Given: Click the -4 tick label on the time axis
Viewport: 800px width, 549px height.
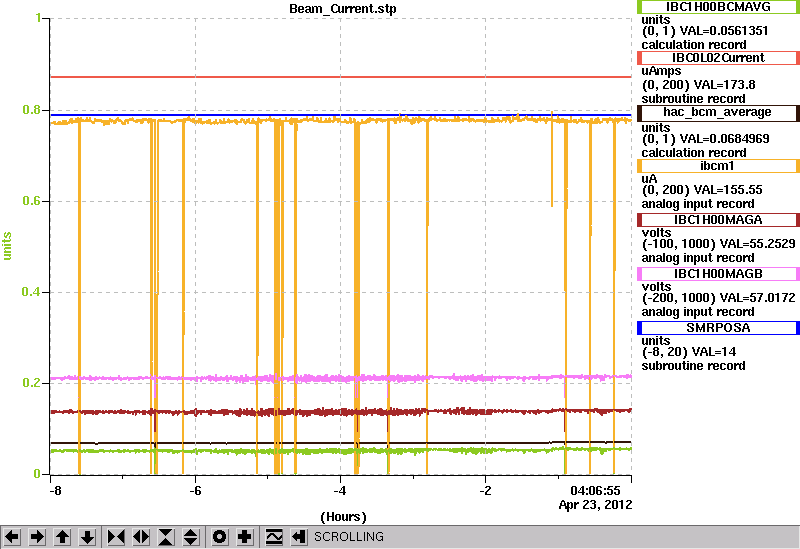Looking at the screenshot, I should 340,491.
